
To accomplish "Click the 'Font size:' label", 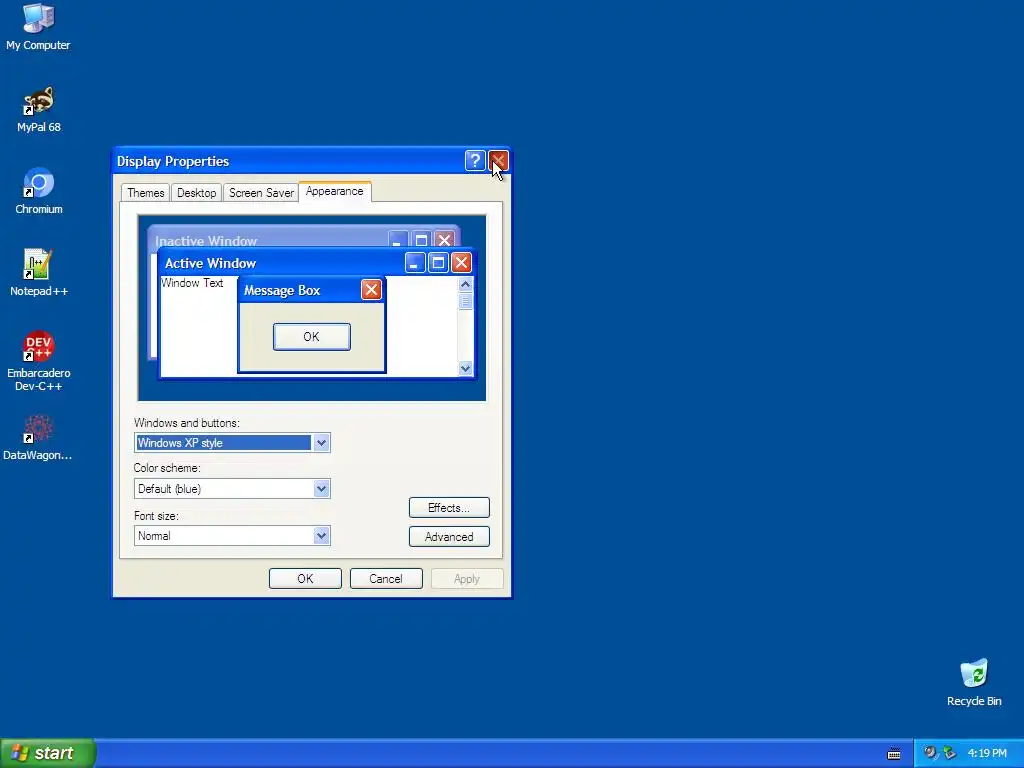I will (156, 516).
